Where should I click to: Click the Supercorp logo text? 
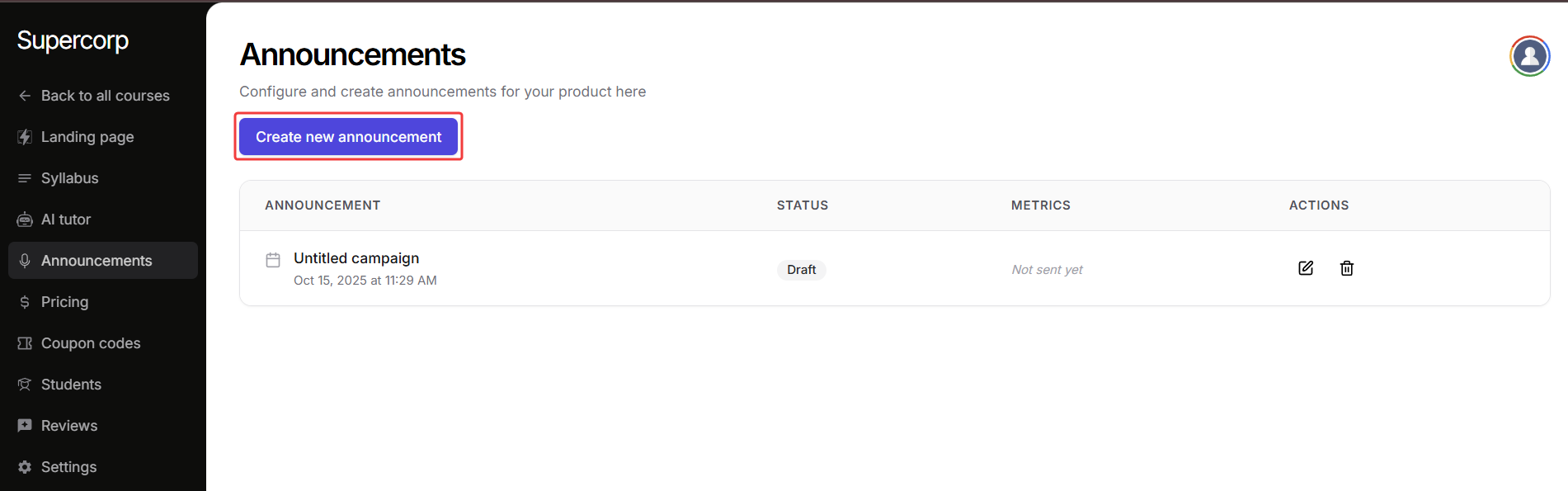point(73,40)
